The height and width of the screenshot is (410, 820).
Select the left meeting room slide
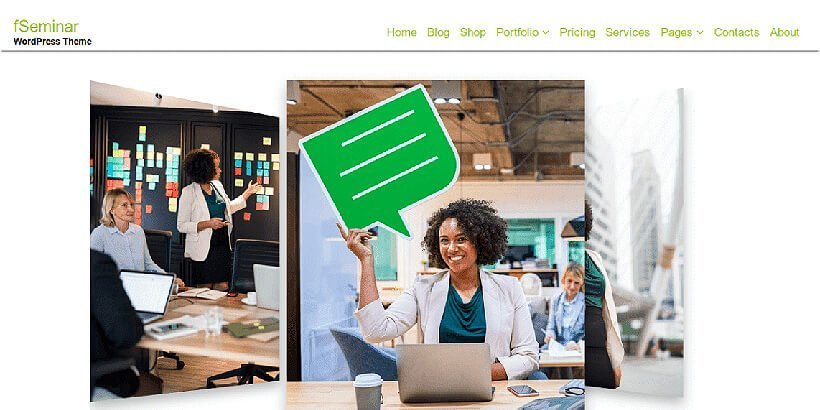(185, 241)
